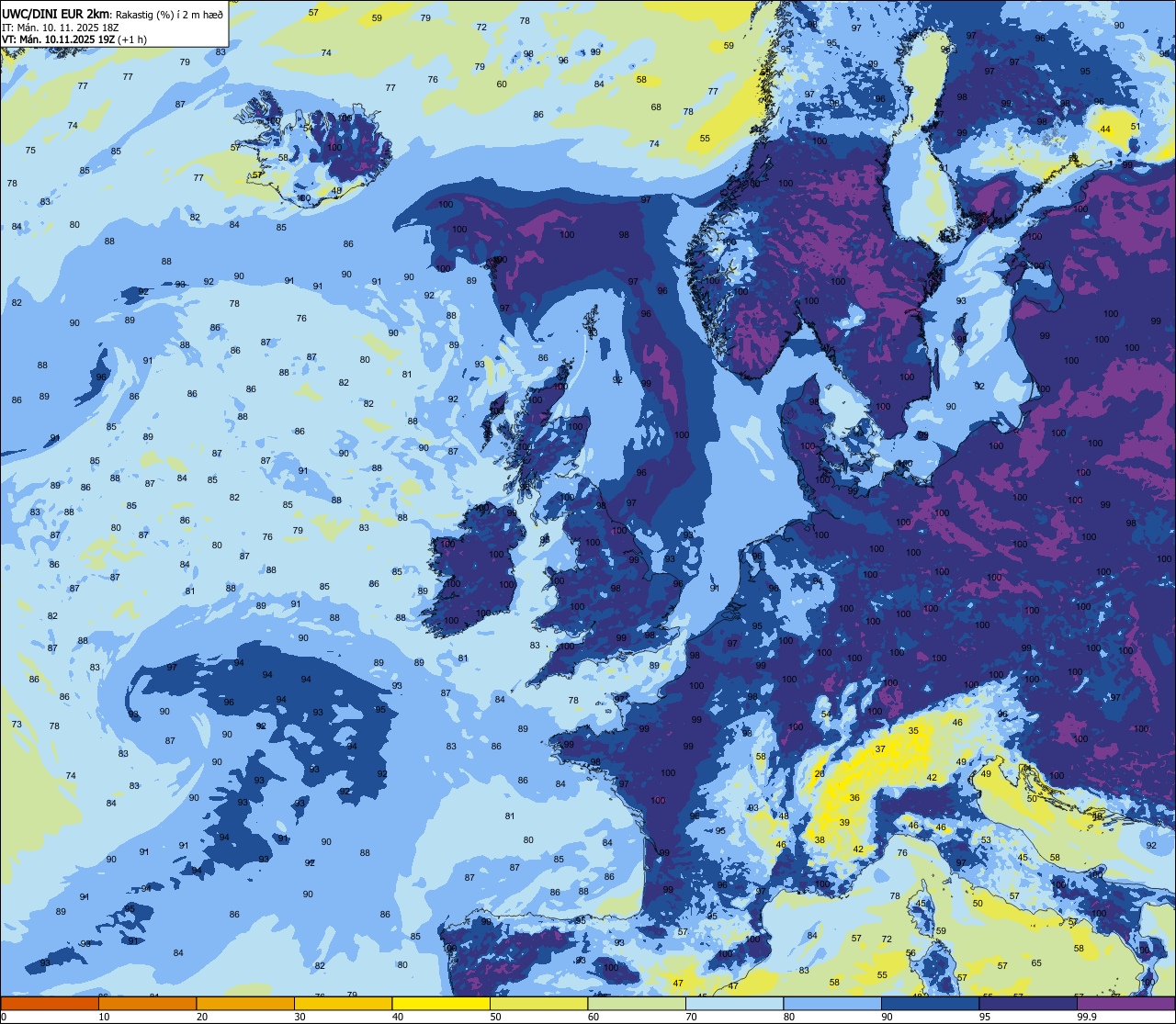Click the humidity value 44 on the map
This screenshot has height=1024, width=1176.
point(1105,129)
